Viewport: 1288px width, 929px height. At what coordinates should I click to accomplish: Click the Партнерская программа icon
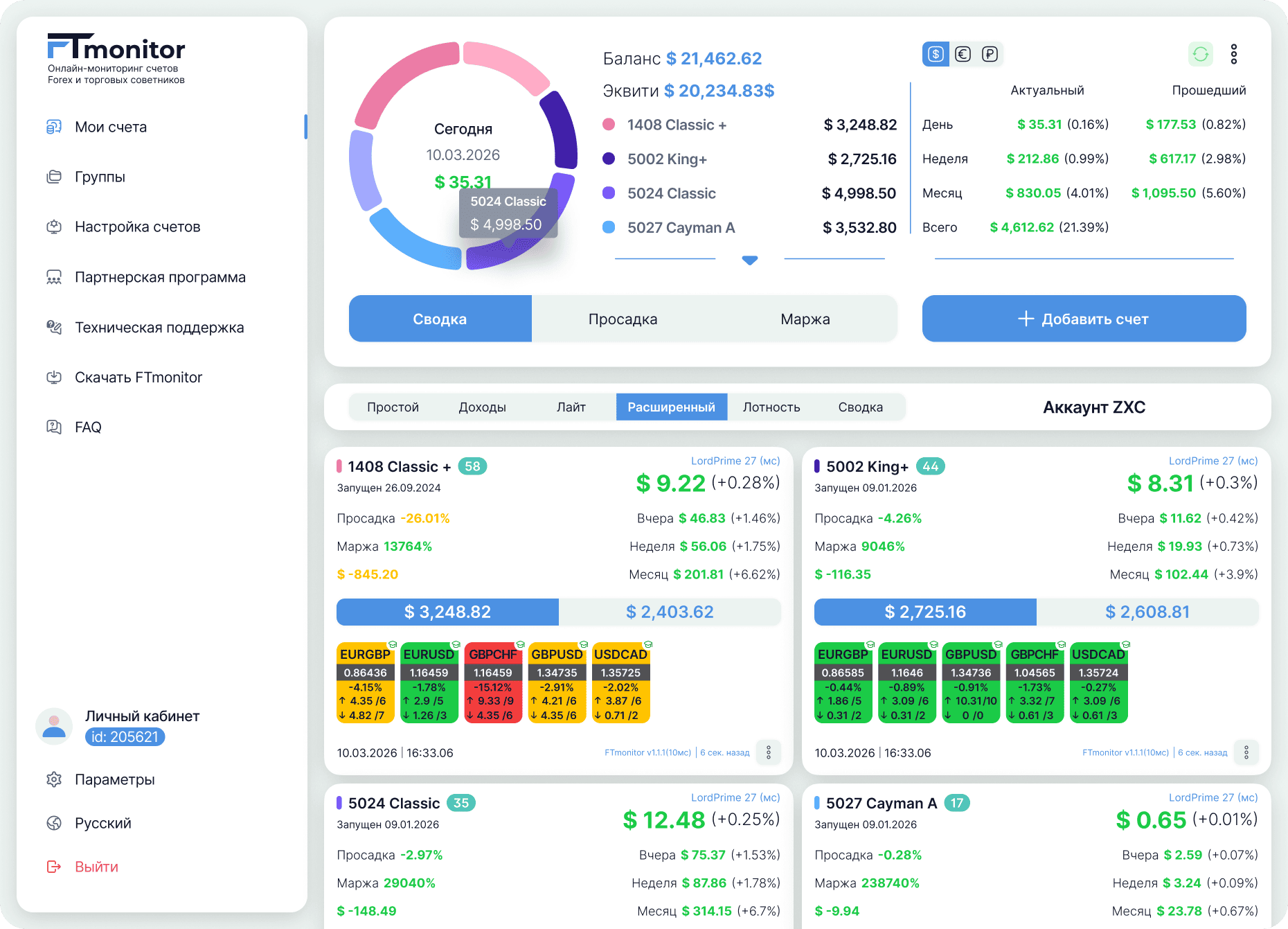pos(54,277)
